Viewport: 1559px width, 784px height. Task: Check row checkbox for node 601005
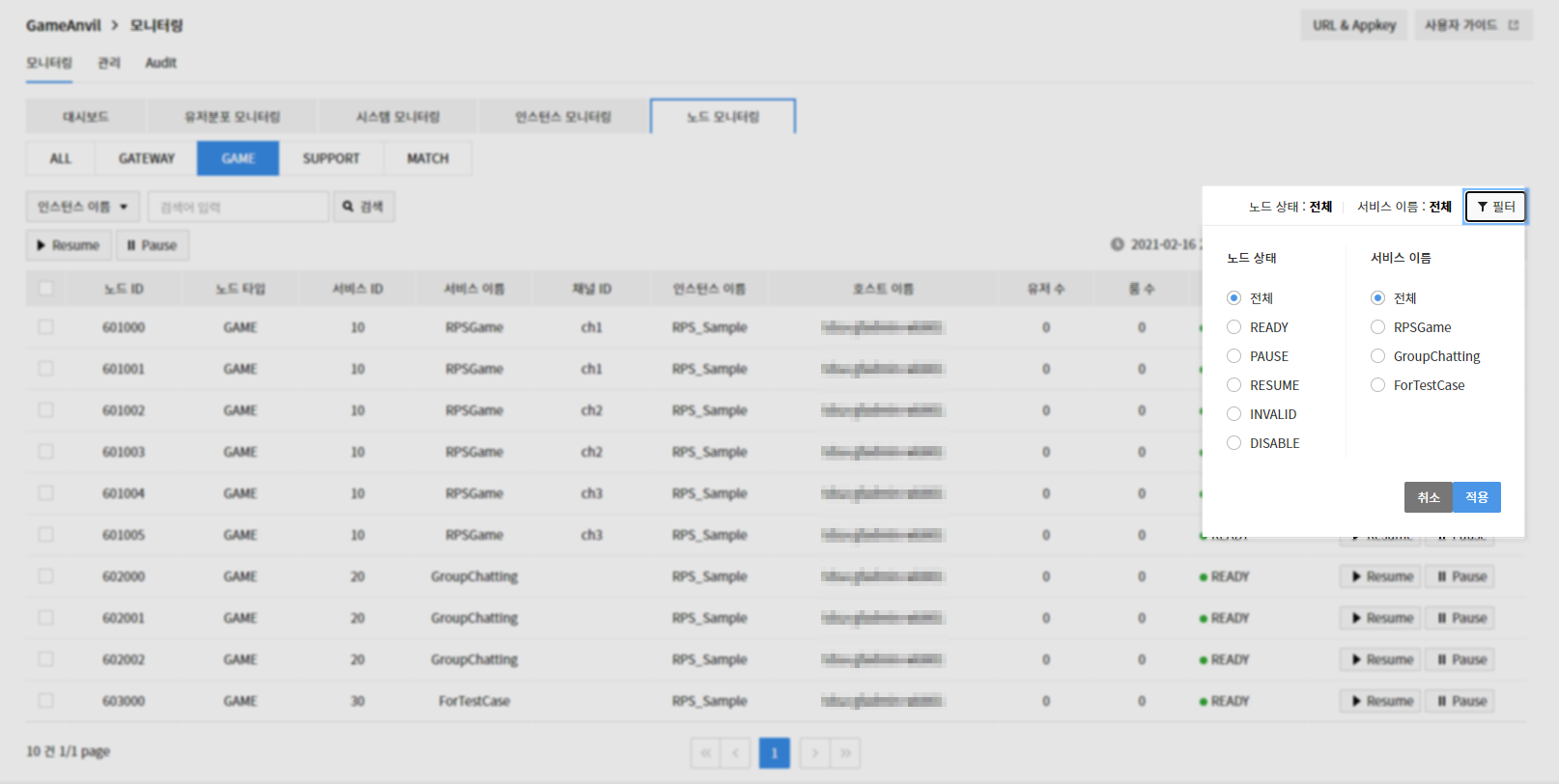[45, 535]
